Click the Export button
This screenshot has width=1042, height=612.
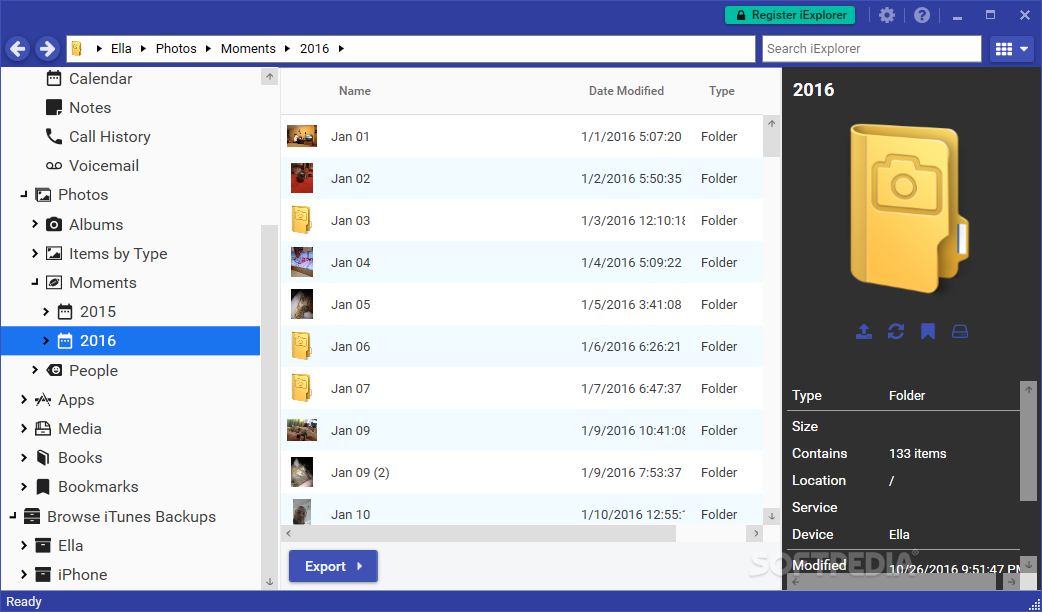333,566
